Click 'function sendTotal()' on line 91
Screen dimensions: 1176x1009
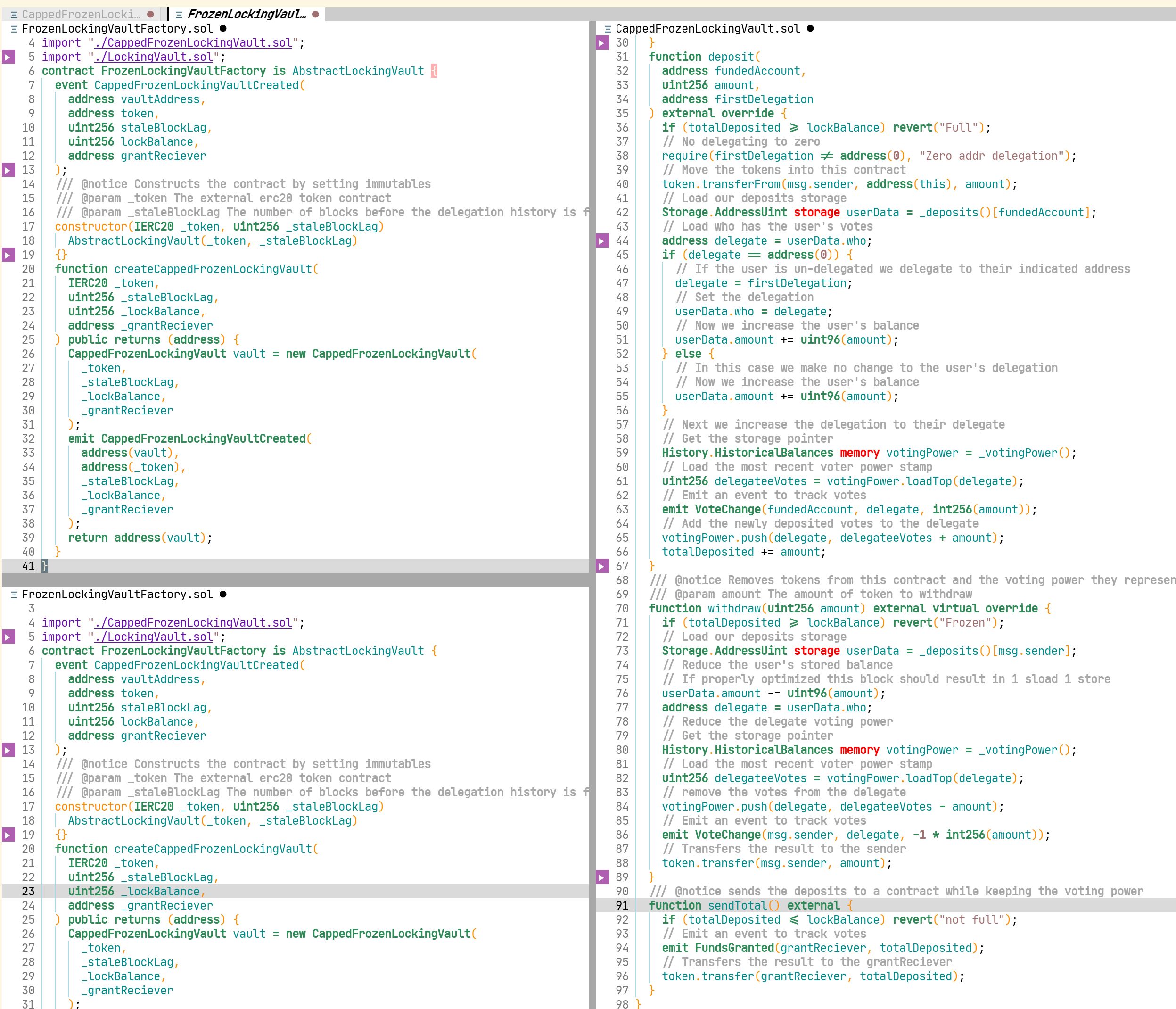tap(714, 906)
